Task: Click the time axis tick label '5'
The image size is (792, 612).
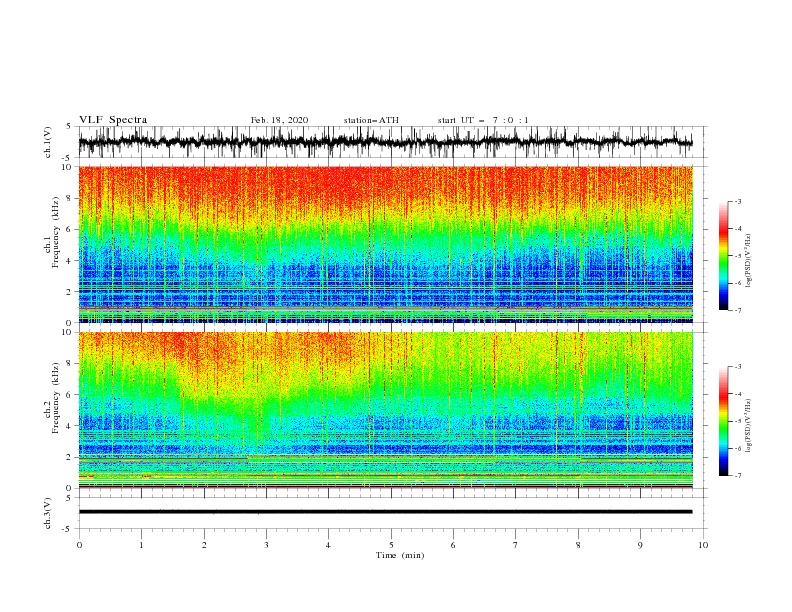Action: (391, 545)
